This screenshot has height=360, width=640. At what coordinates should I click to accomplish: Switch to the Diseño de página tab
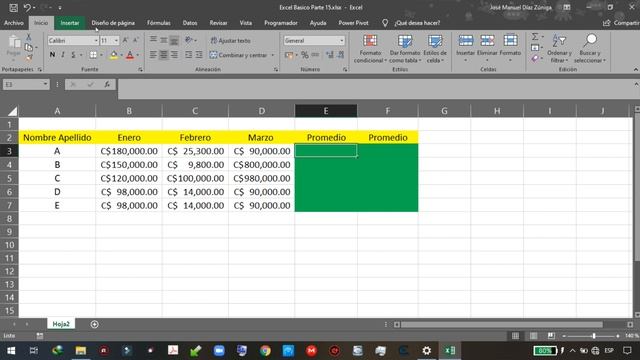tap(113, 23)
